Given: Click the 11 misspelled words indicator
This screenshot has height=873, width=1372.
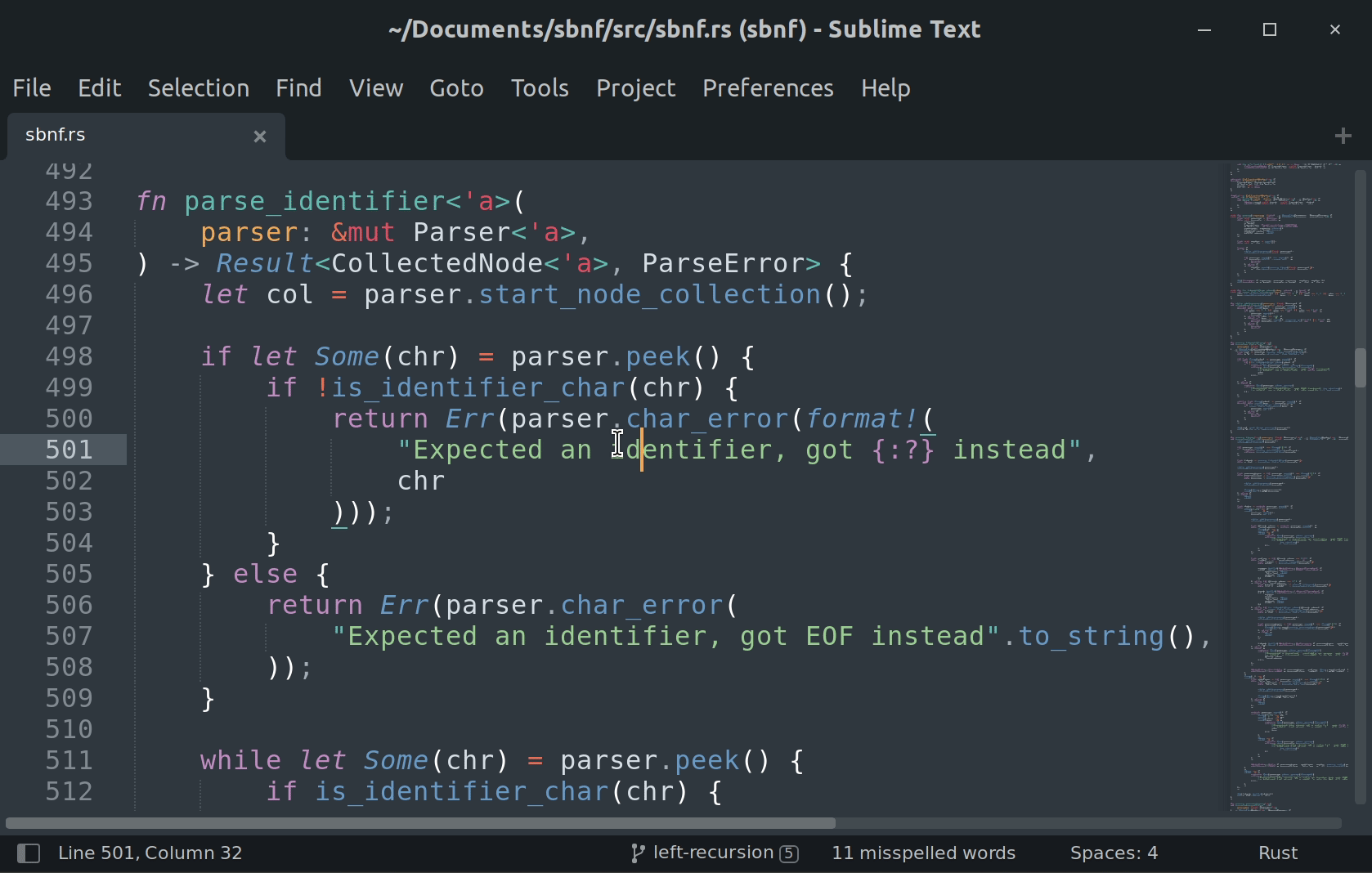Looking at the screenshot, I should point(923,853).
